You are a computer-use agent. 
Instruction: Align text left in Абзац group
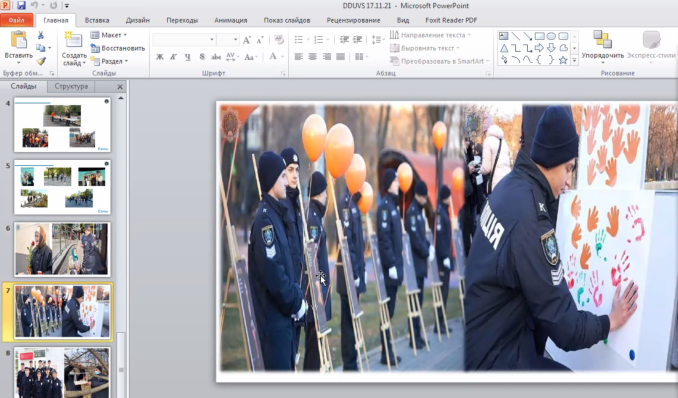point(299,57)
